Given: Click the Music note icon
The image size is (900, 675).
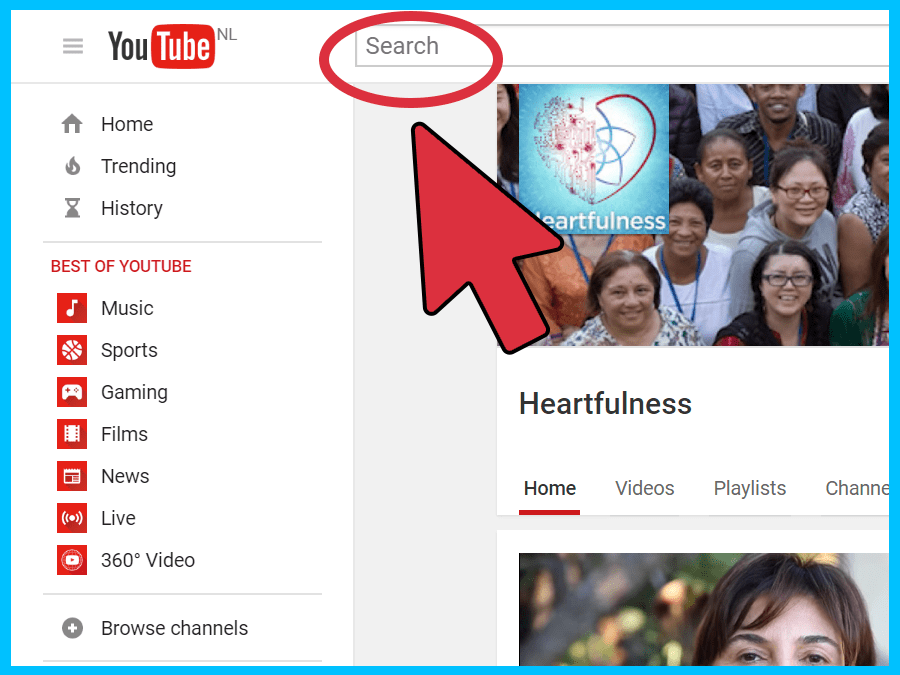Looking at the screenshot, I should click(72, 308).
